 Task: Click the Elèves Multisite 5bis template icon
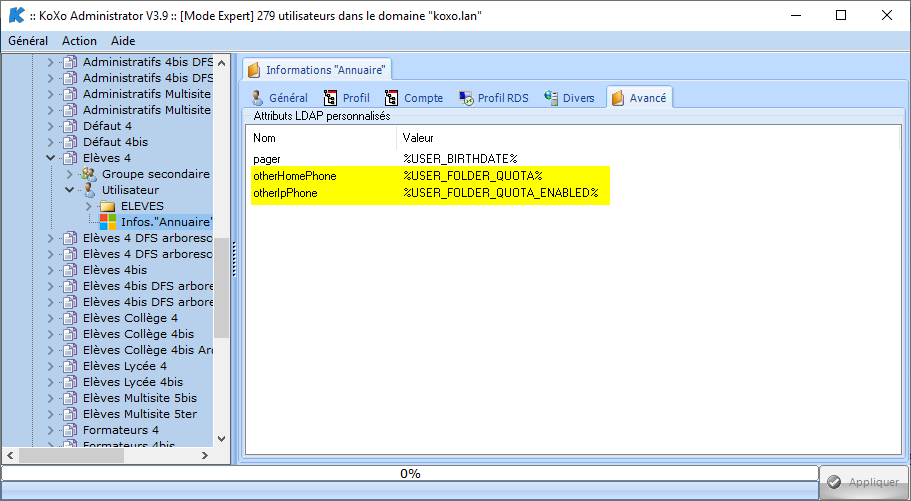[x=70, y=398]
